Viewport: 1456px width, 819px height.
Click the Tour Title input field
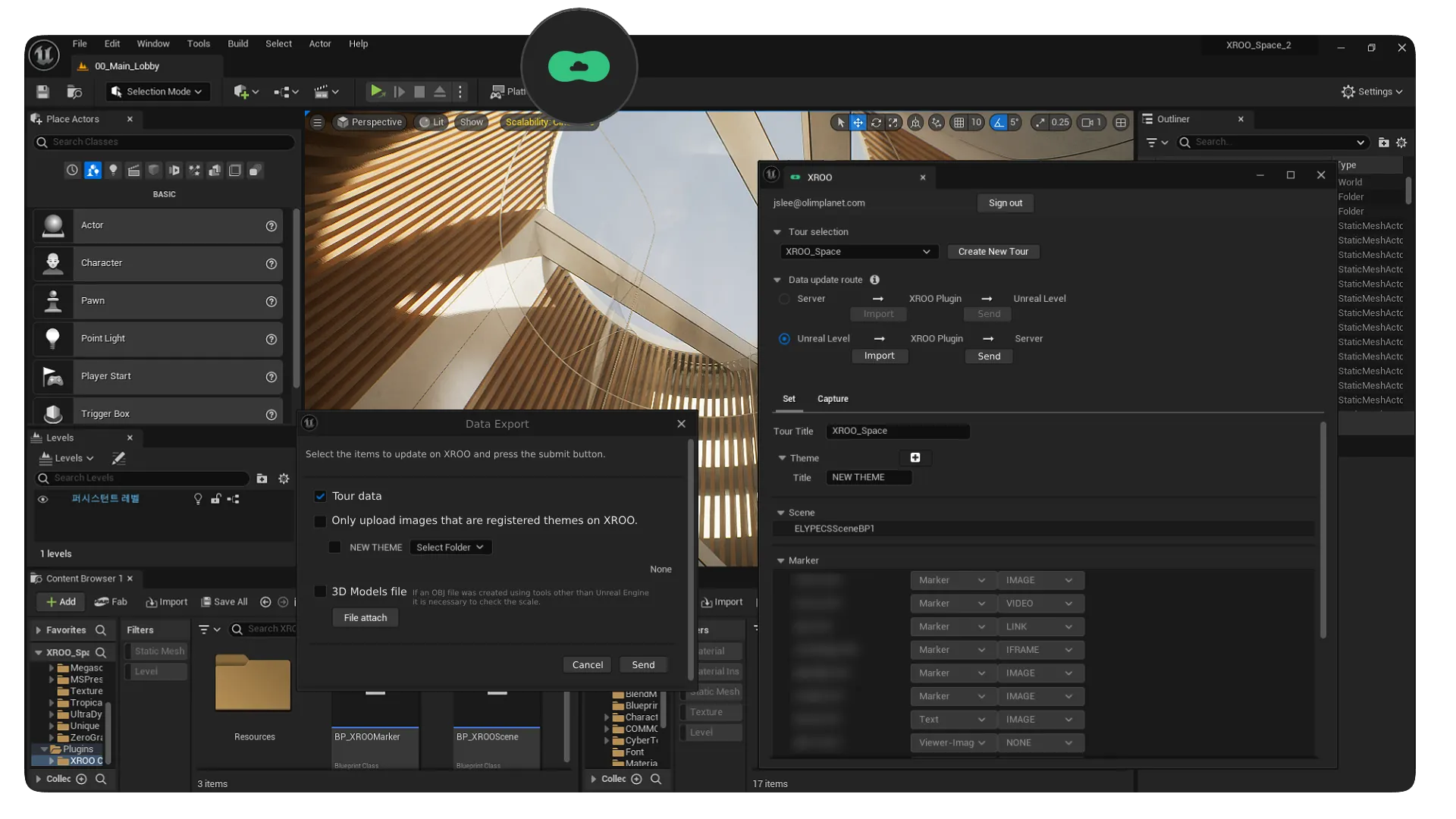tap(897, 431)
